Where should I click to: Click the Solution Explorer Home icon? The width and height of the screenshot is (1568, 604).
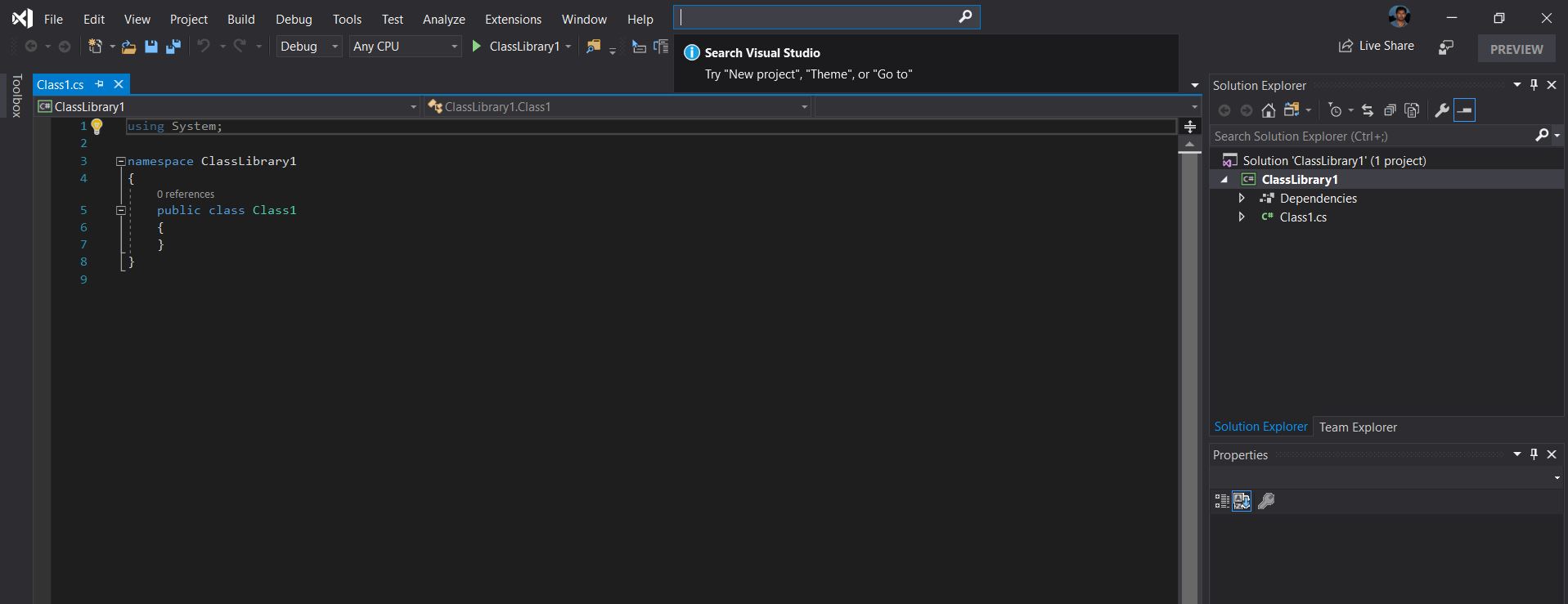coord(1269,110)
